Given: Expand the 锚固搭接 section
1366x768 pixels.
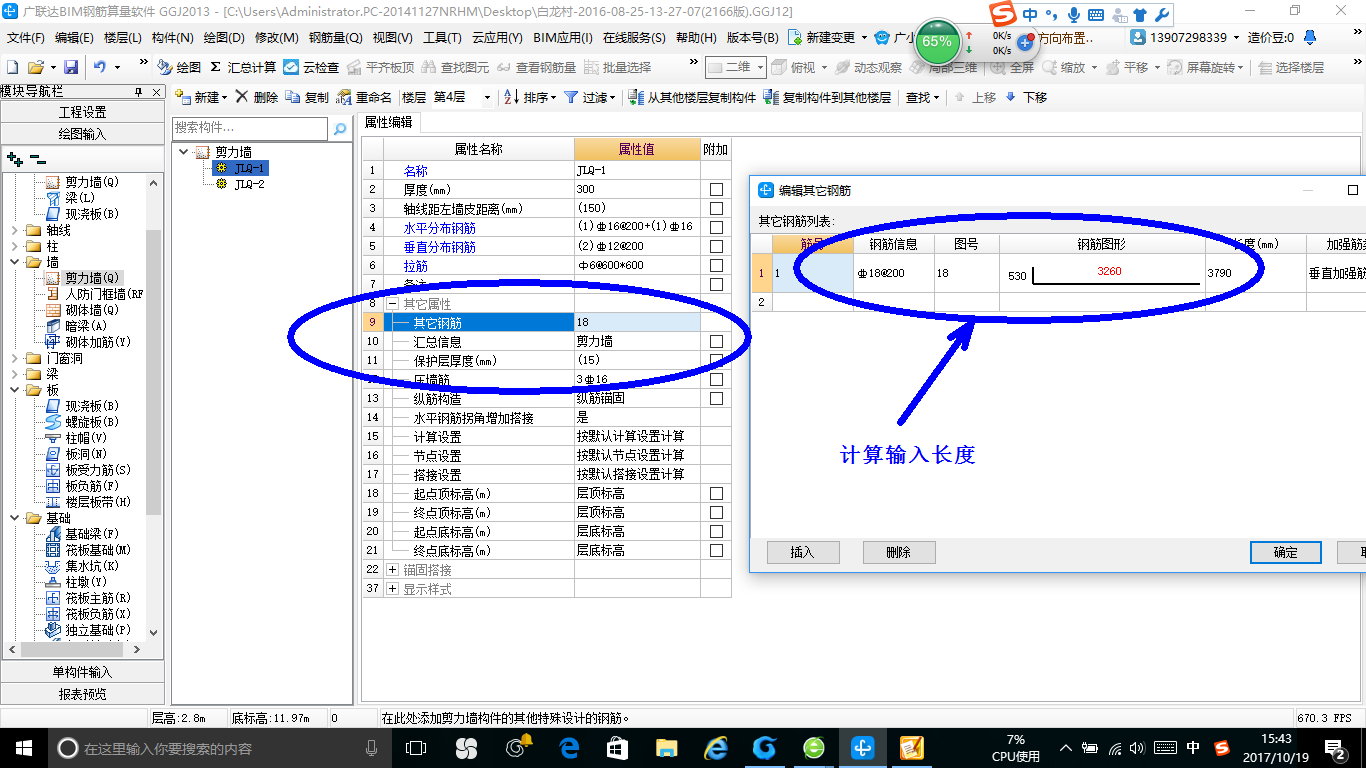Looking at the screenshot, I should (392, 569).
